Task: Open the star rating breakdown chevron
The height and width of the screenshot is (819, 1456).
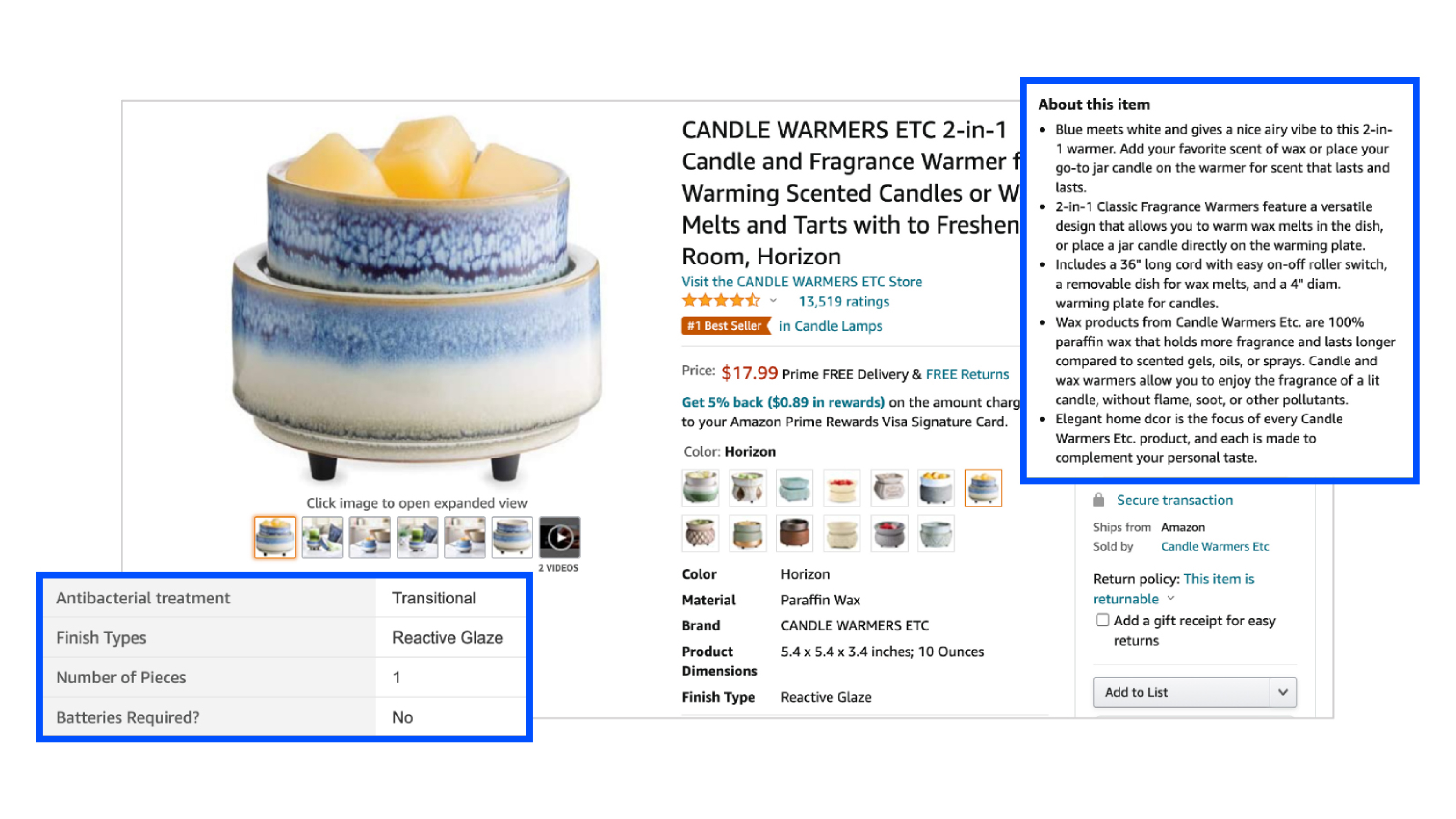Action: 773,301
